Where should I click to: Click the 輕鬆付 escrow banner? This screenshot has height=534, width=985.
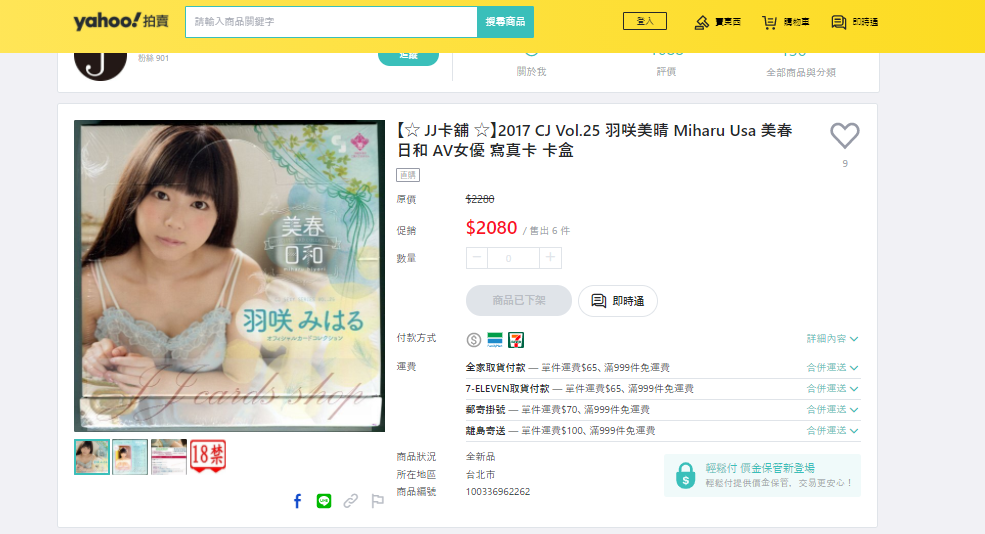762,476
